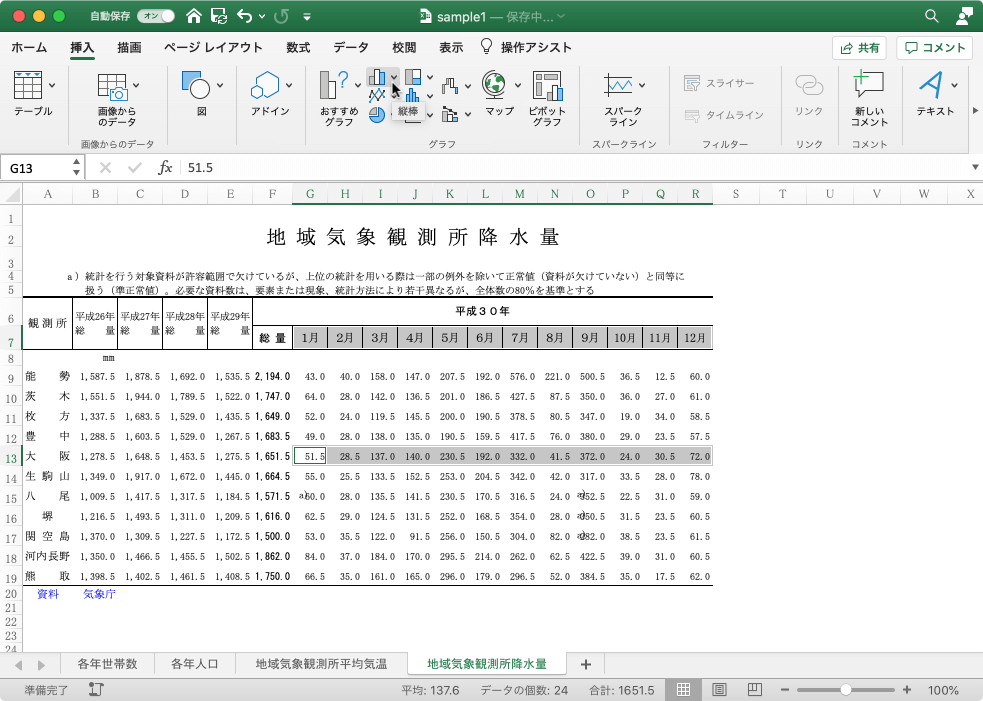Open the Quick Access Toolbar customize dropdown
This screenshot has height=701, width=983.
click(307, 17)
